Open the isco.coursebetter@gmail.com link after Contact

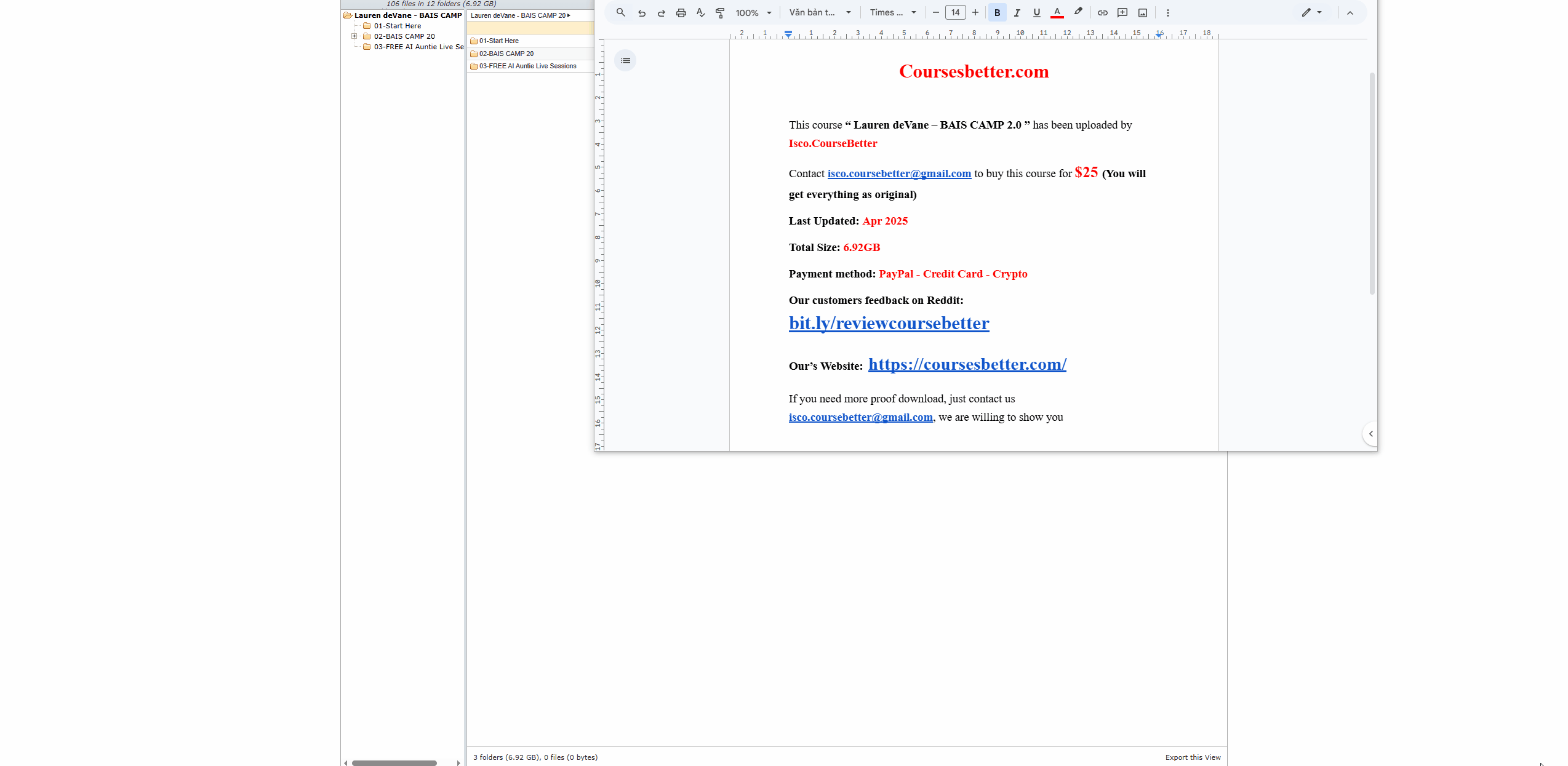(x=899, y=174)
